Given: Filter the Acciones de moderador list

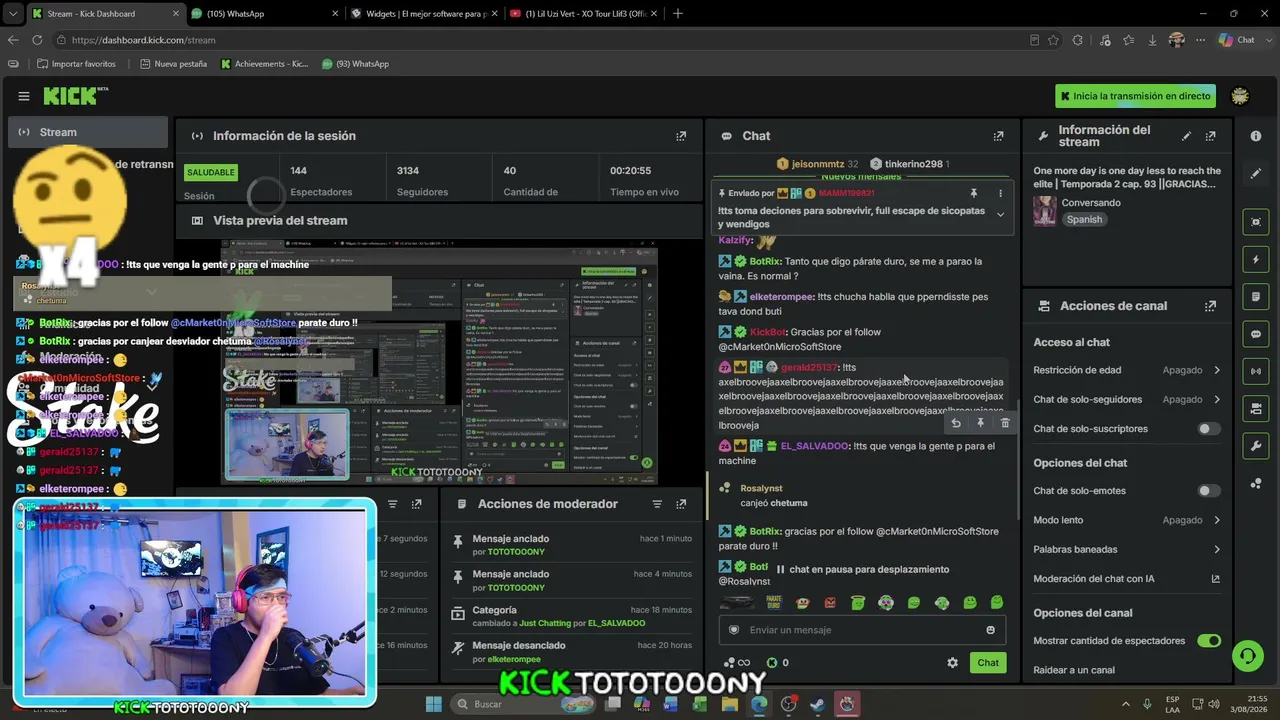Looking at the screenshot, I should (657, 504).
